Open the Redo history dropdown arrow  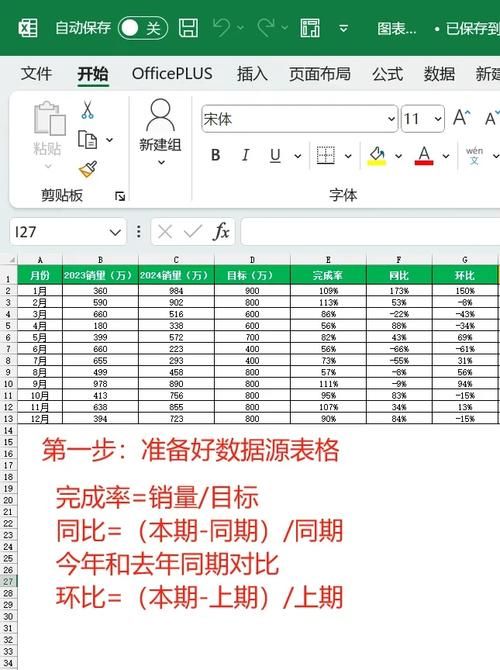(285, 28)
